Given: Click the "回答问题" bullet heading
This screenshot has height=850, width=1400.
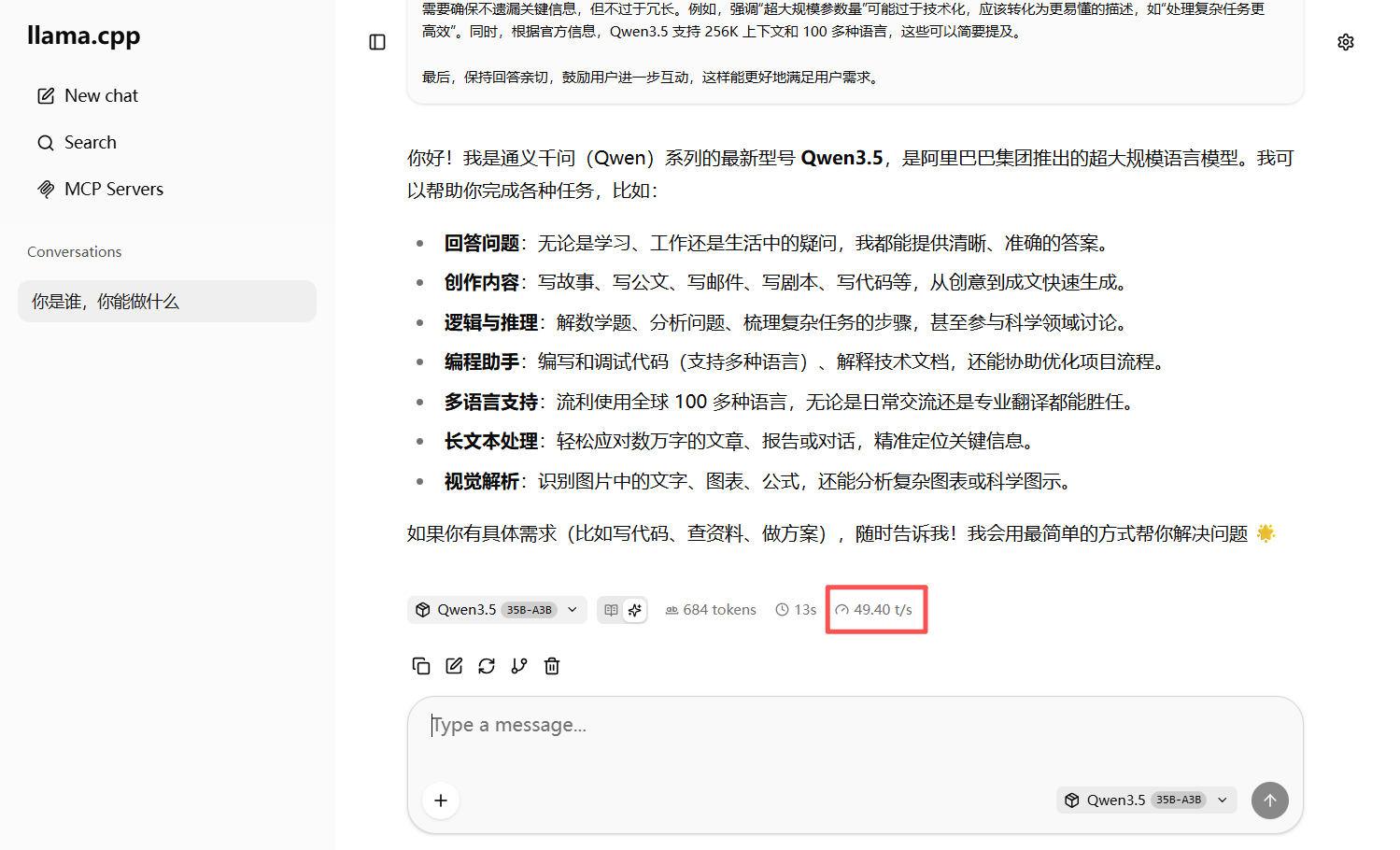Looking at the screenshot, I should click(x=482, y=244).
